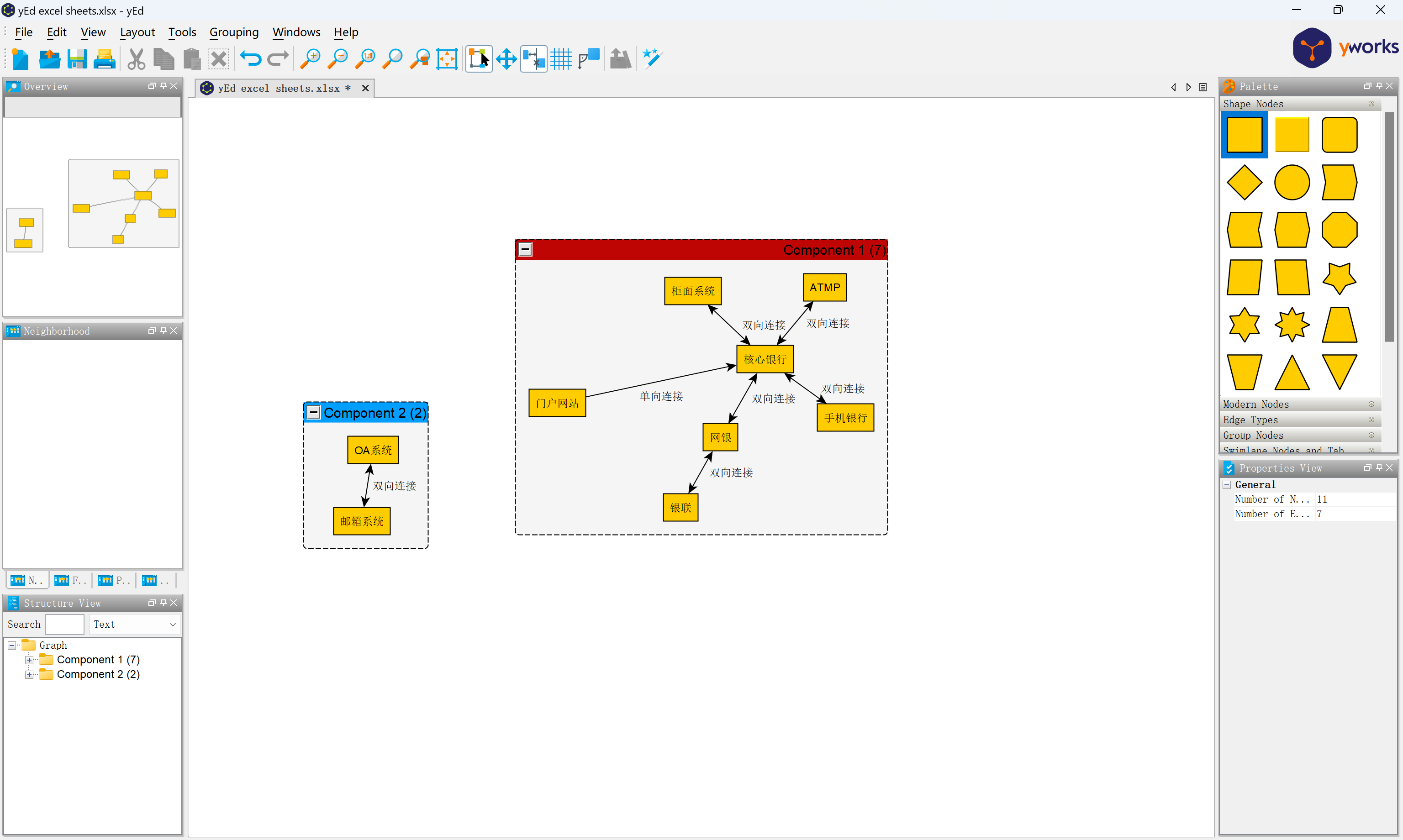Image resolution: width=1403 pixels, height=840 pixels.
Task: Expand Component 1 (7) tree node
Action: click(29, 659)
